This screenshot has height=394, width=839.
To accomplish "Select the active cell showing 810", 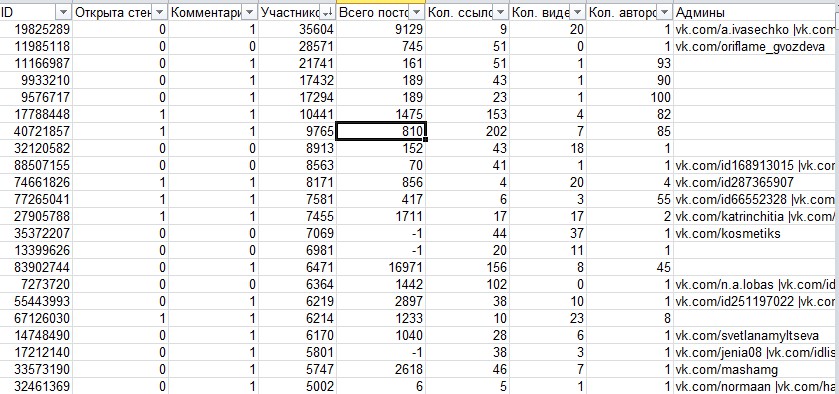I will [x=381, y=131].
